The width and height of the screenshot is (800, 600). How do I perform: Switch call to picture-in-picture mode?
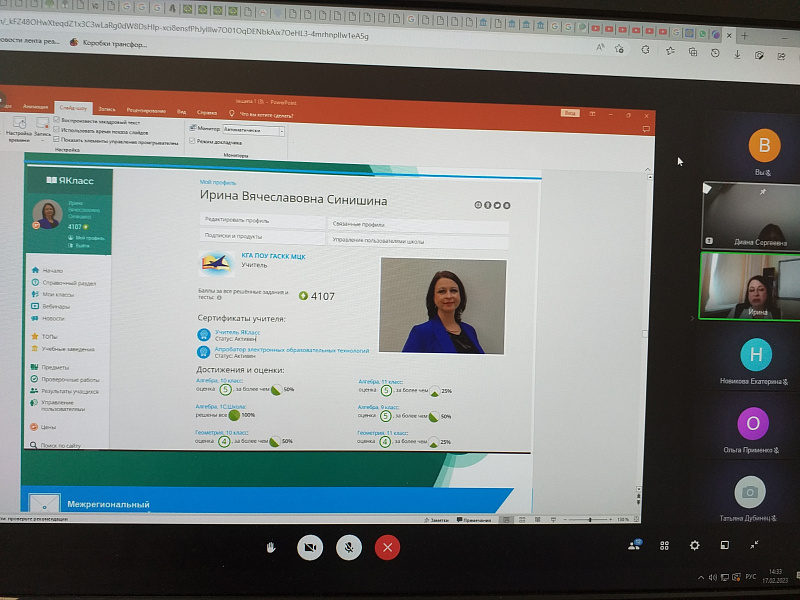[x=724, y=545]
